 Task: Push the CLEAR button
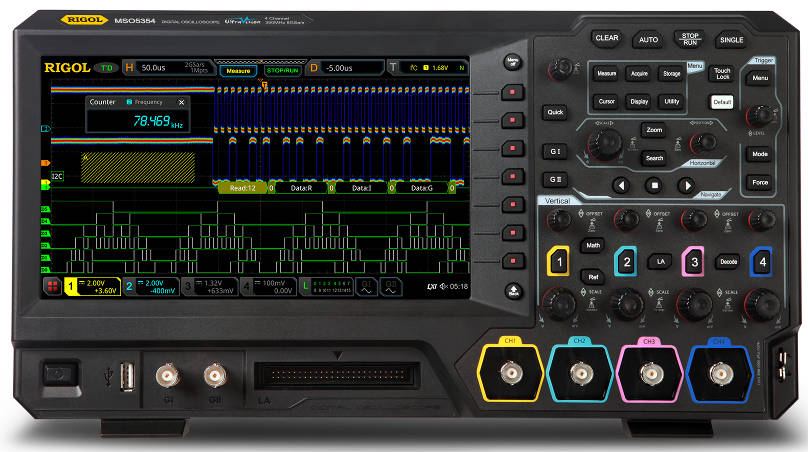pos(607,38)
